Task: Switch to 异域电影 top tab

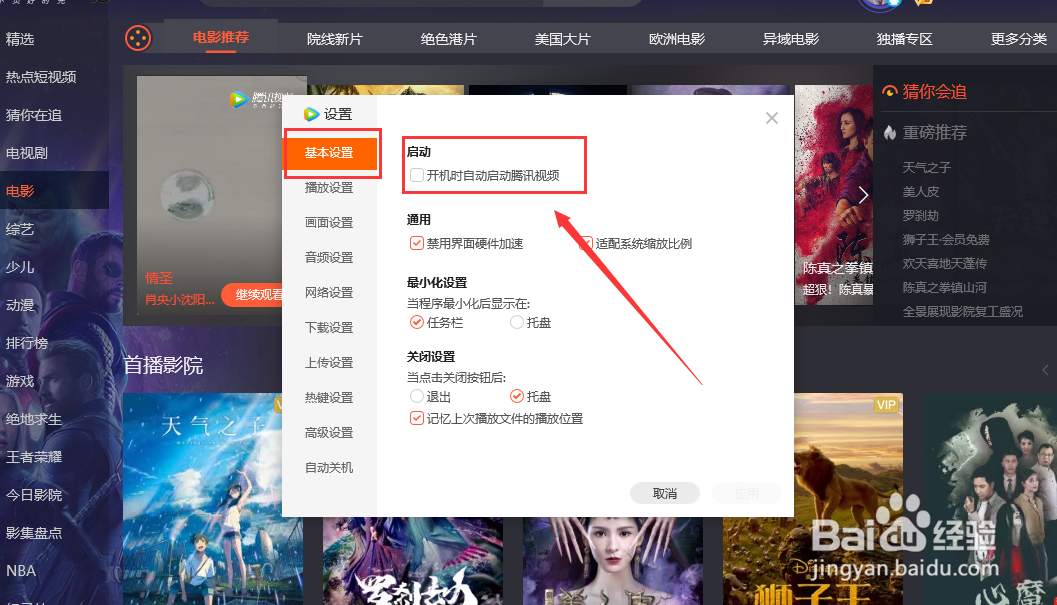Action: [791, 39]
